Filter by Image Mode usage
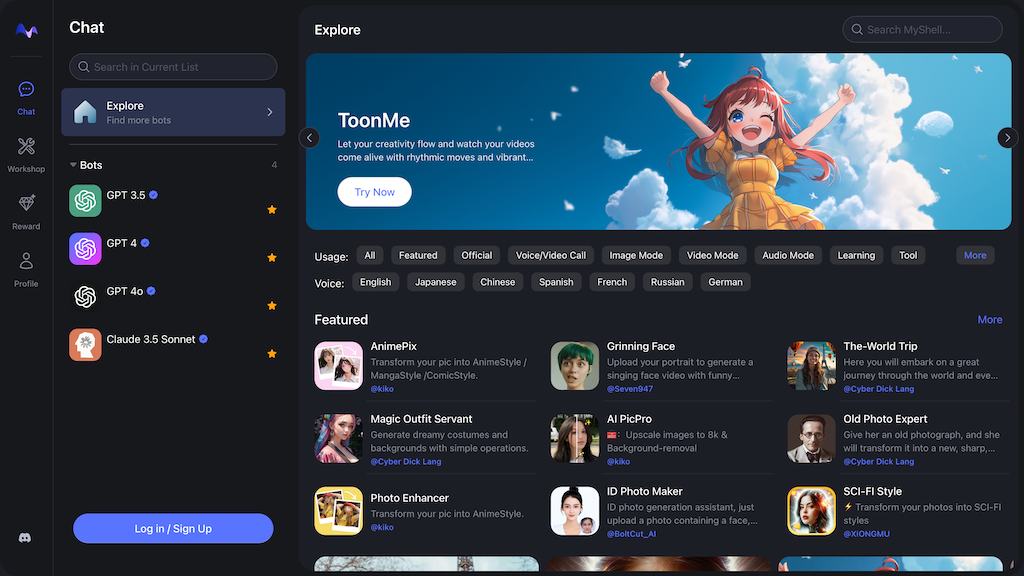The height and width of the screenshot is (576, 1024). [636, 255]
